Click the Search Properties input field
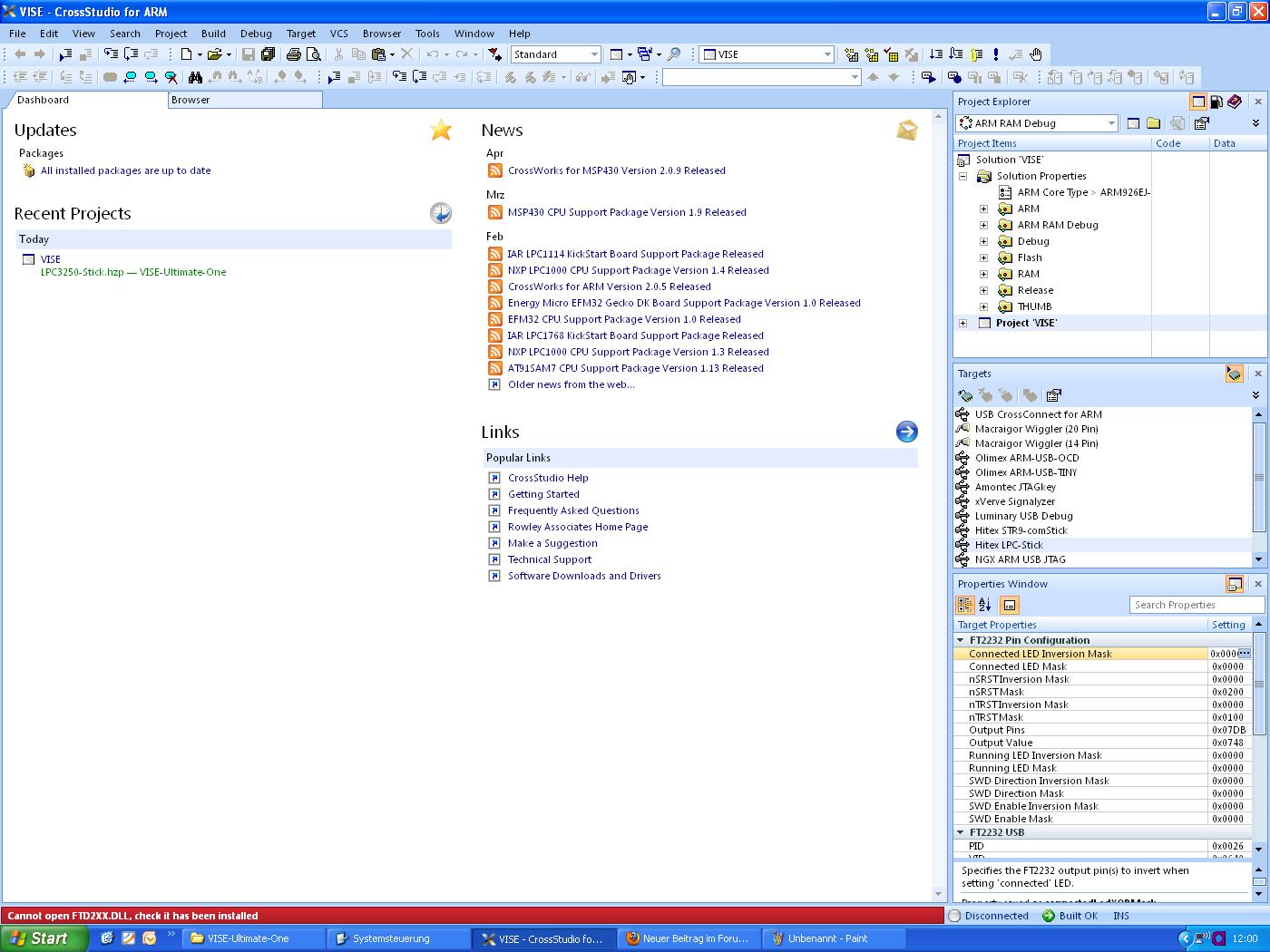Screen dimensions: 1270x952 tap(1197, 605)
